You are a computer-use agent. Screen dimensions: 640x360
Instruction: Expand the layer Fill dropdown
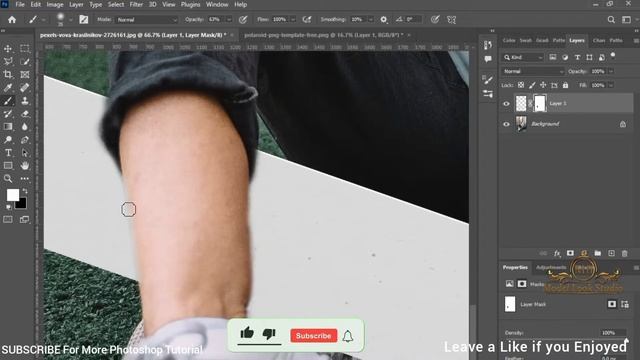[x=611, y=85]
